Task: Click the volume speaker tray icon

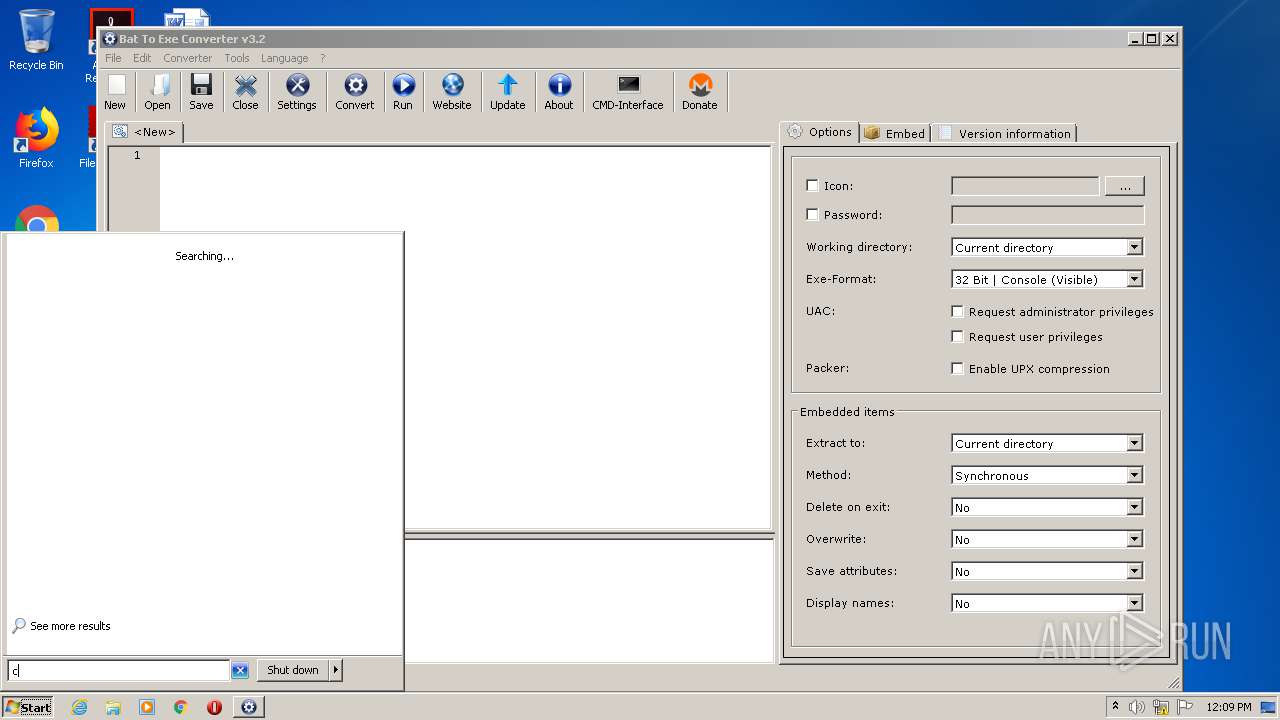Action: (1136, 707)
